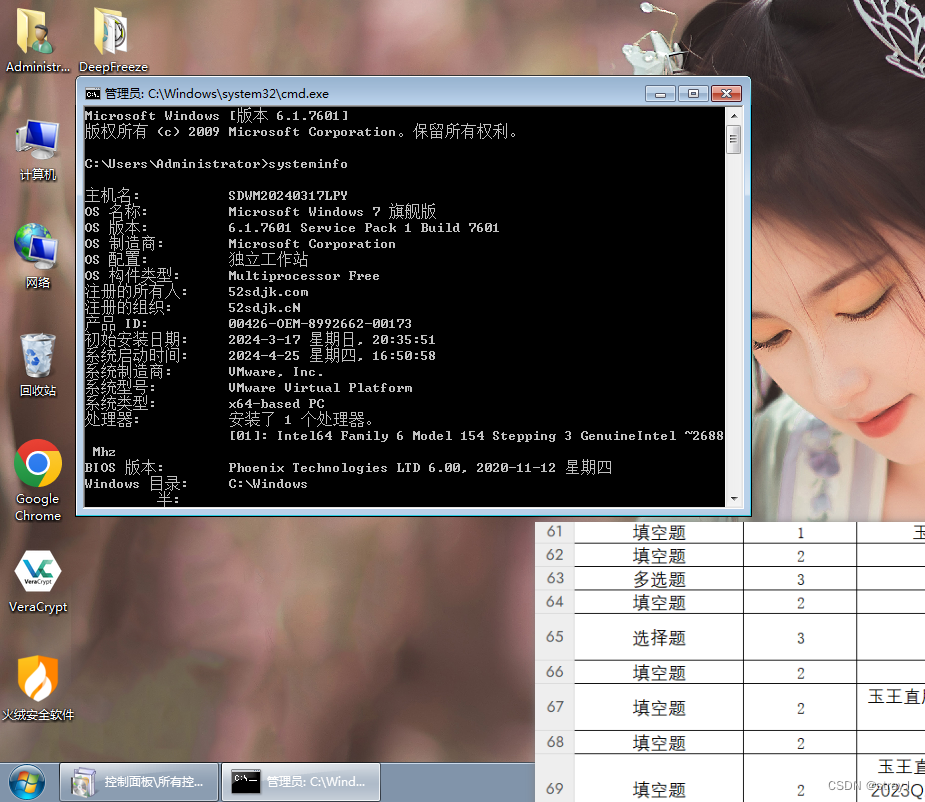Screen dimensions: 925x802
Task: Click the cmd scrollbar thumb
Action: (734, 139)
